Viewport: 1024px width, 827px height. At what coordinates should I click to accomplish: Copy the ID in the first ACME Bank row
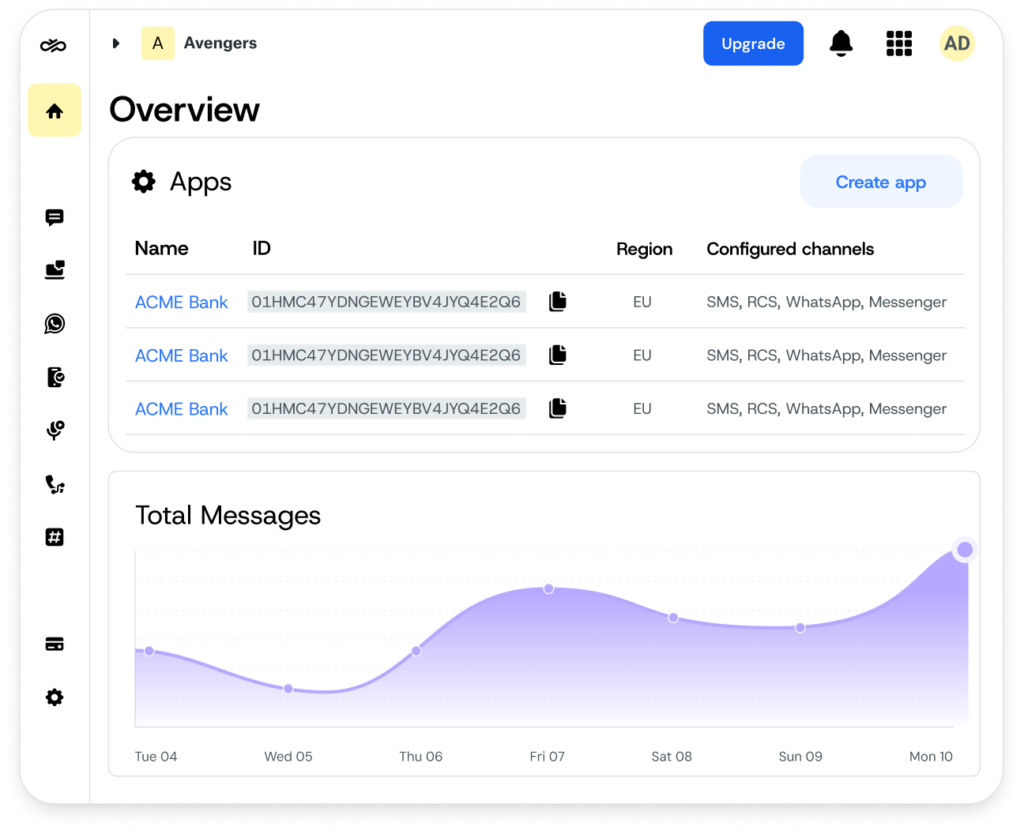(557, 301)
